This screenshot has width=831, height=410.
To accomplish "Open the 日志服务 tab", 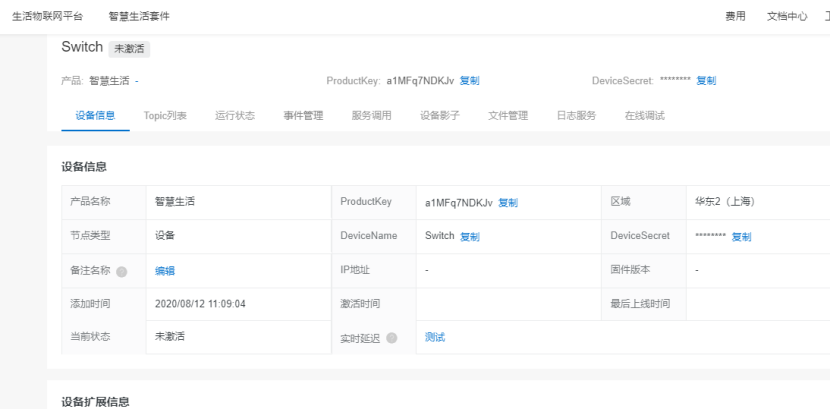I will (577, 115).
